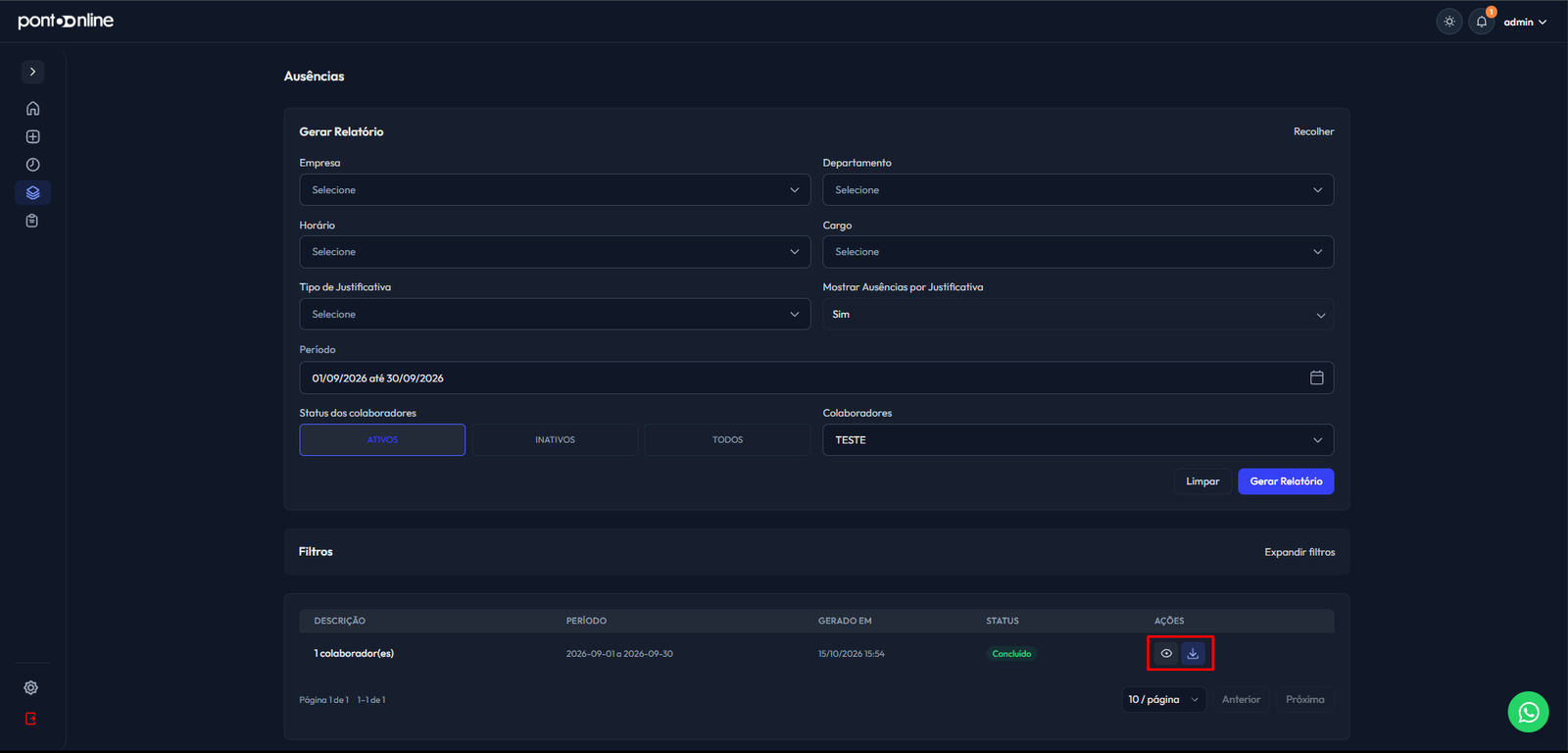Viewport: 1568px width, 753px height.
Task: Open the Colaboradores TESTE dropdown
Action: pos(1078,440)
